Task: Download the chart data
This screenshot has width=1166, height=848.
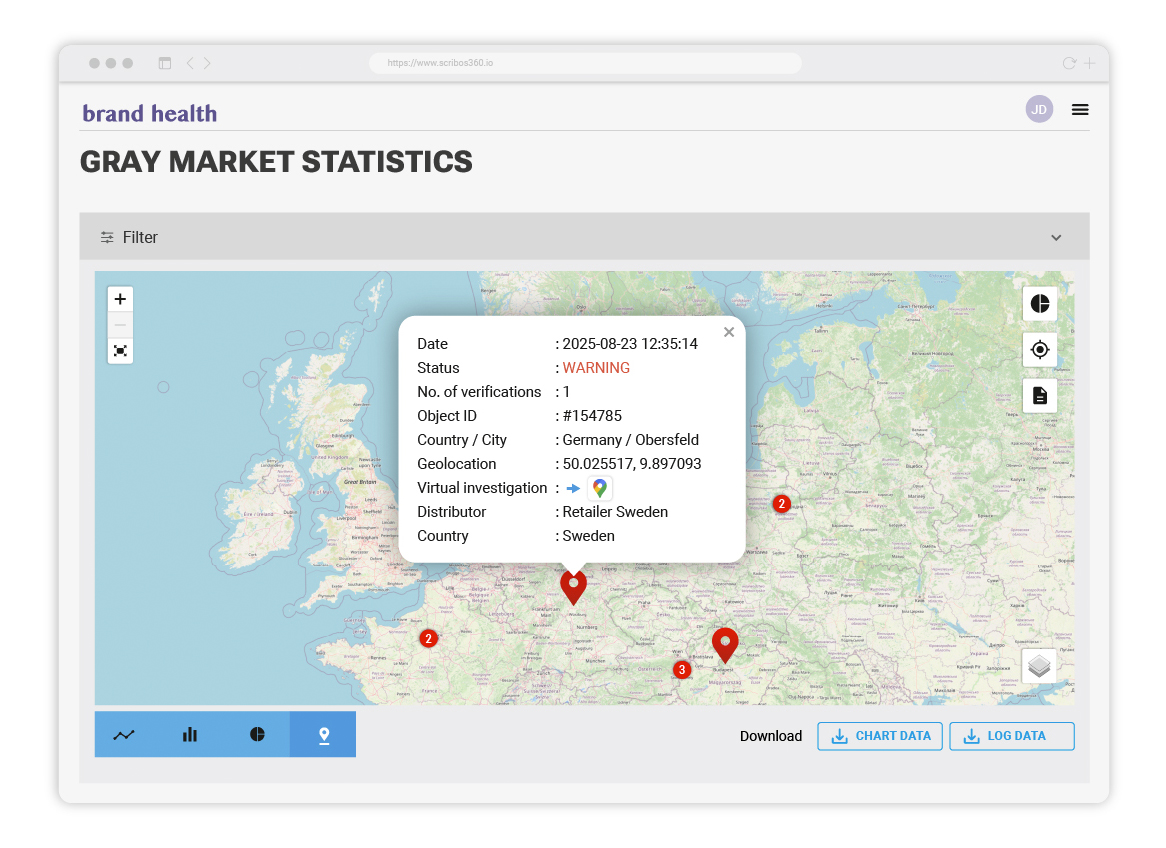Action: (x=880, y=736)
